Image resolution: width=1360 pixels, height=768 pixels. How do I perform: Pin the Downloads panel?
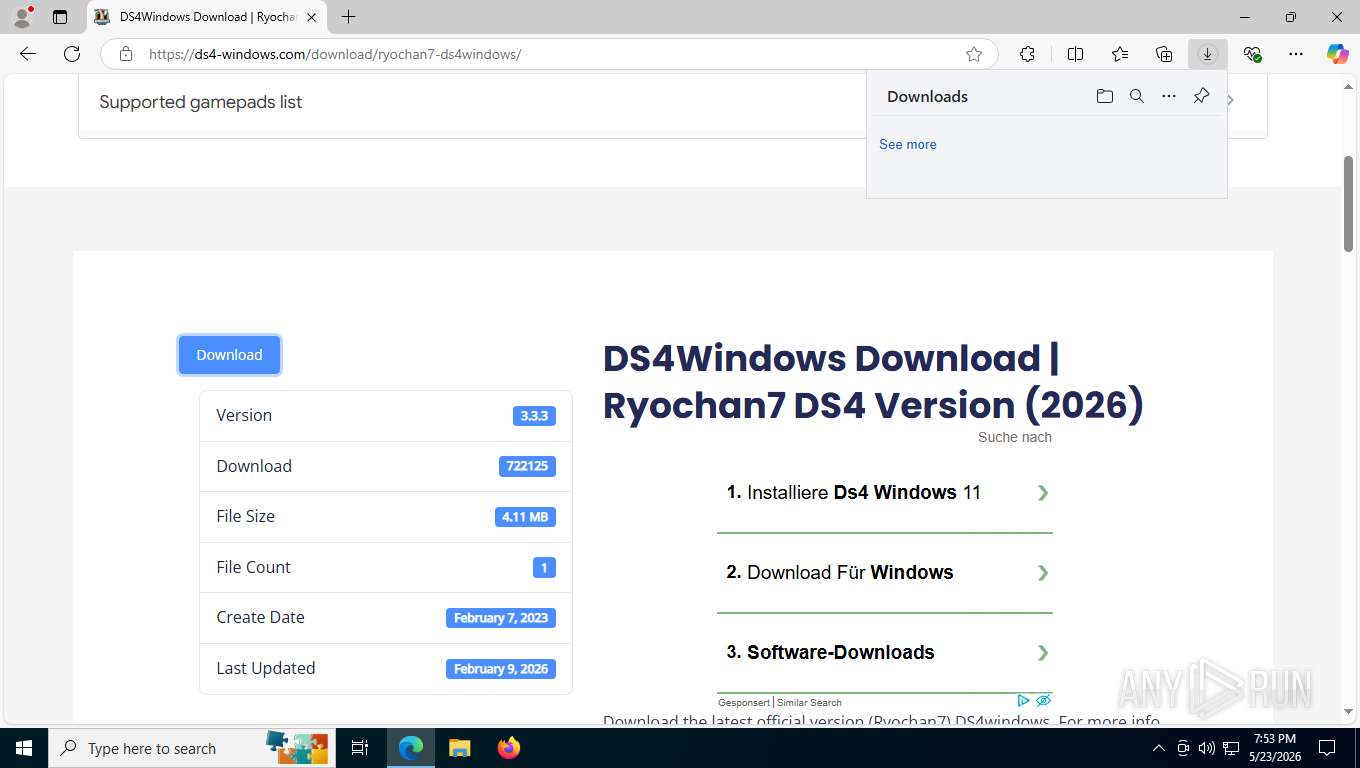(1201, 96)
